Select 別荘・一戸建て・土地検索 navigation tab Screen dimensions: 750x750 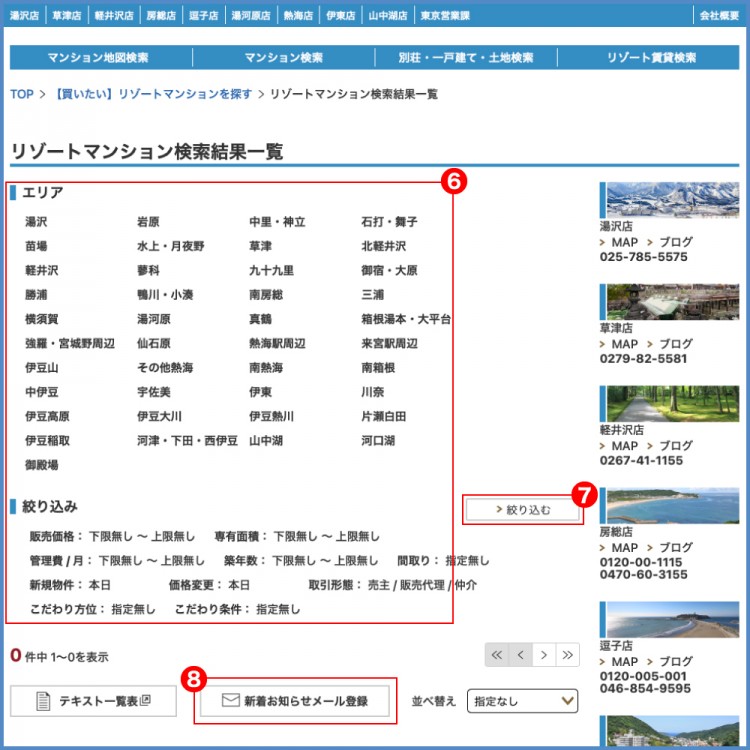pos(465,58)
